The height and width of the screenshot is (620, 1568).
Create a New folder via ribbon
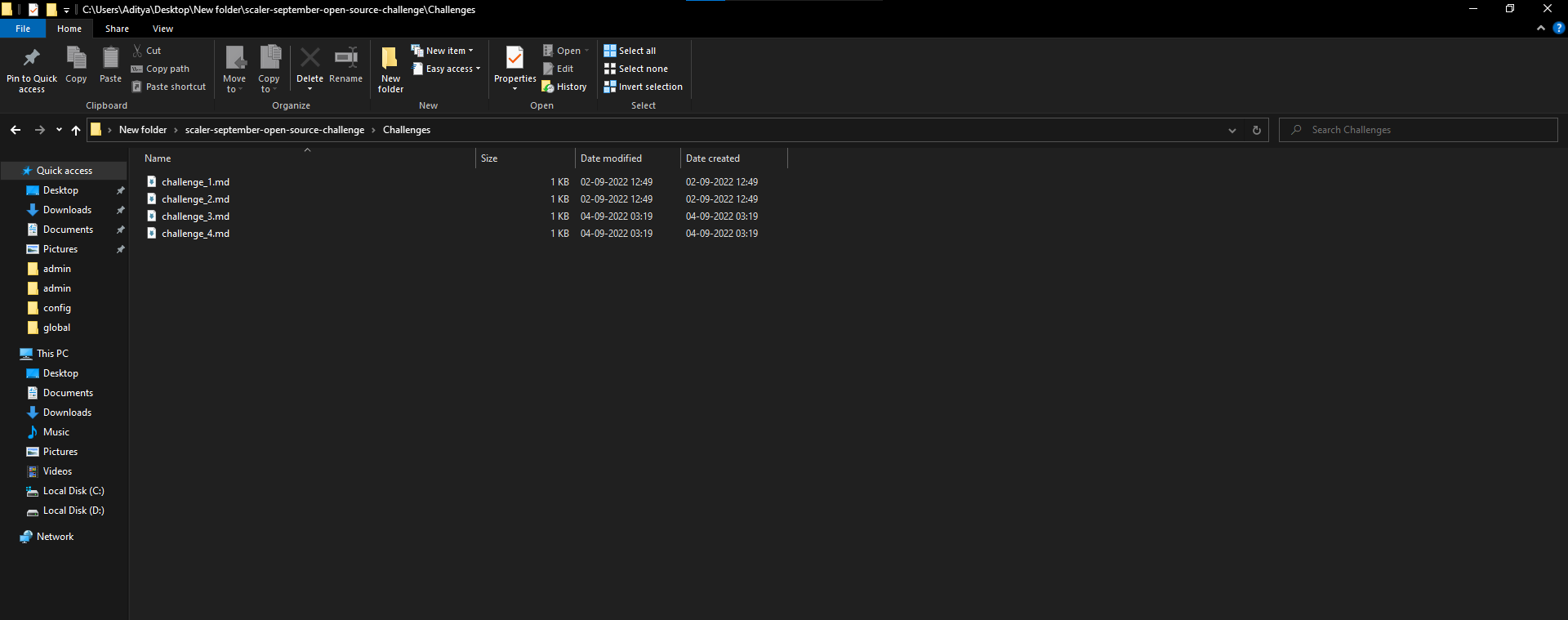390,69
